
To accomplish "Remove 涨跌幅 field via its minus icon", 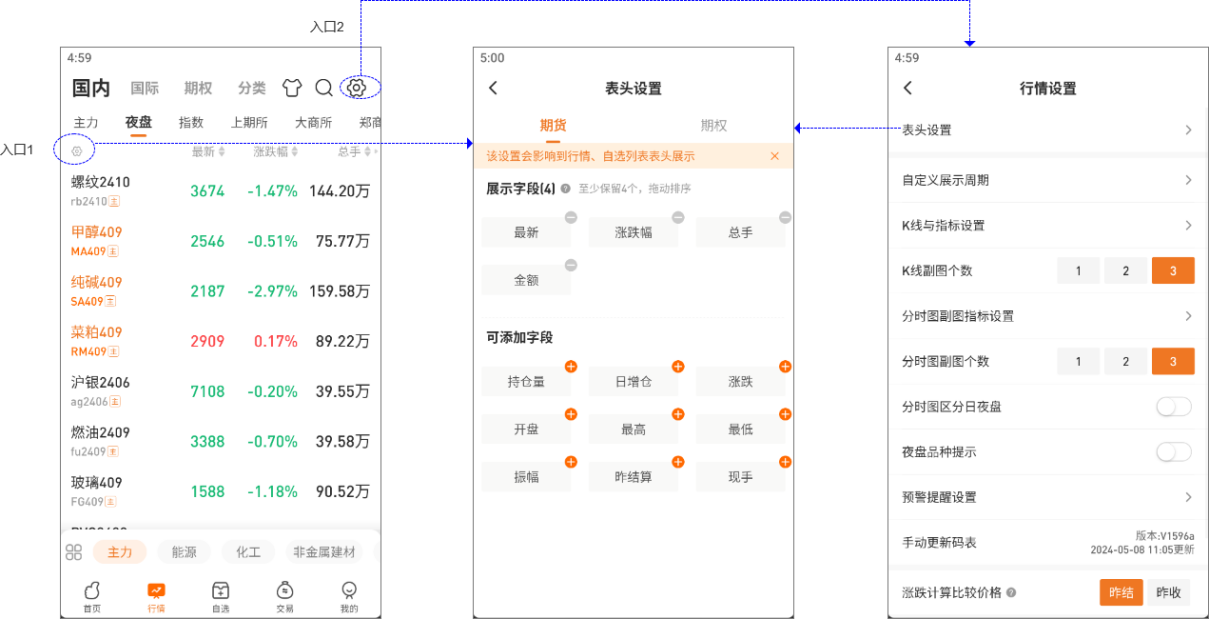I will [678, 217].
